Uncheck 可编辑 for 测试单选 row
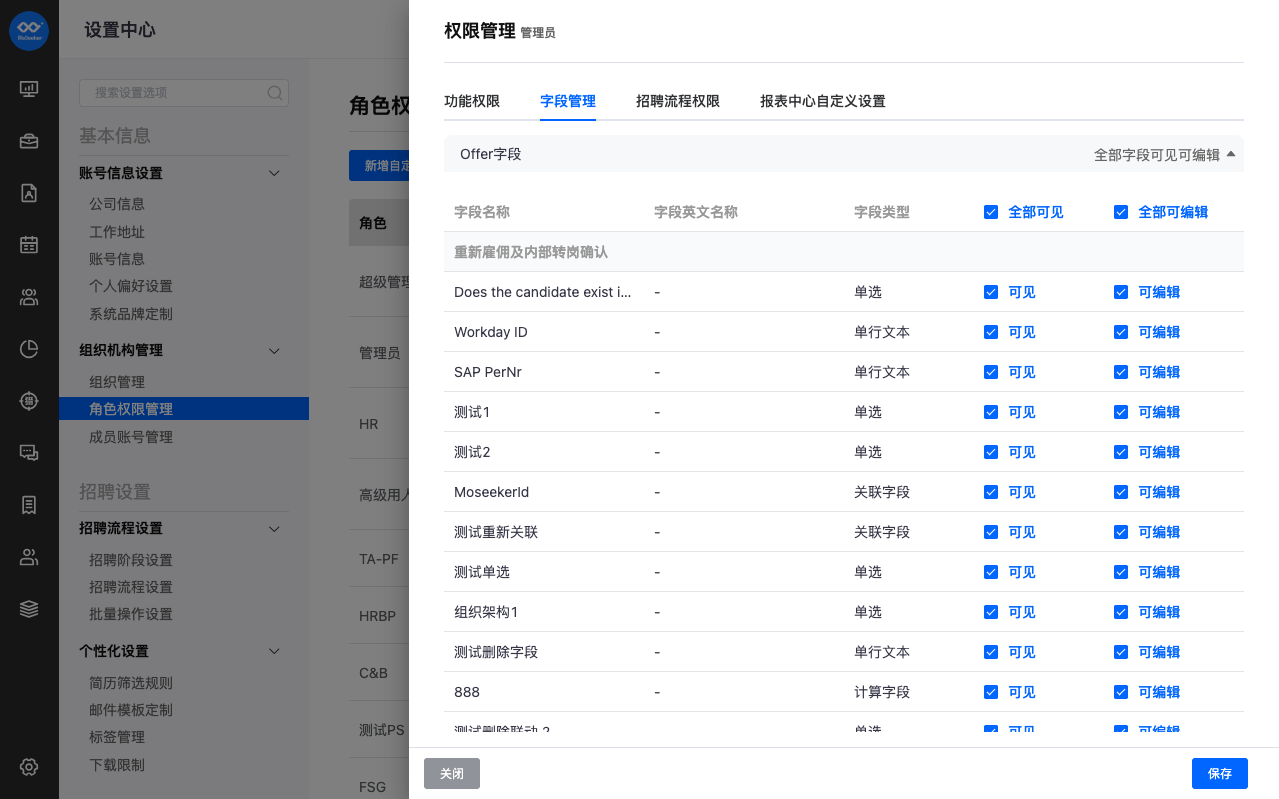1279x799 pixels. coord(1121,572)
